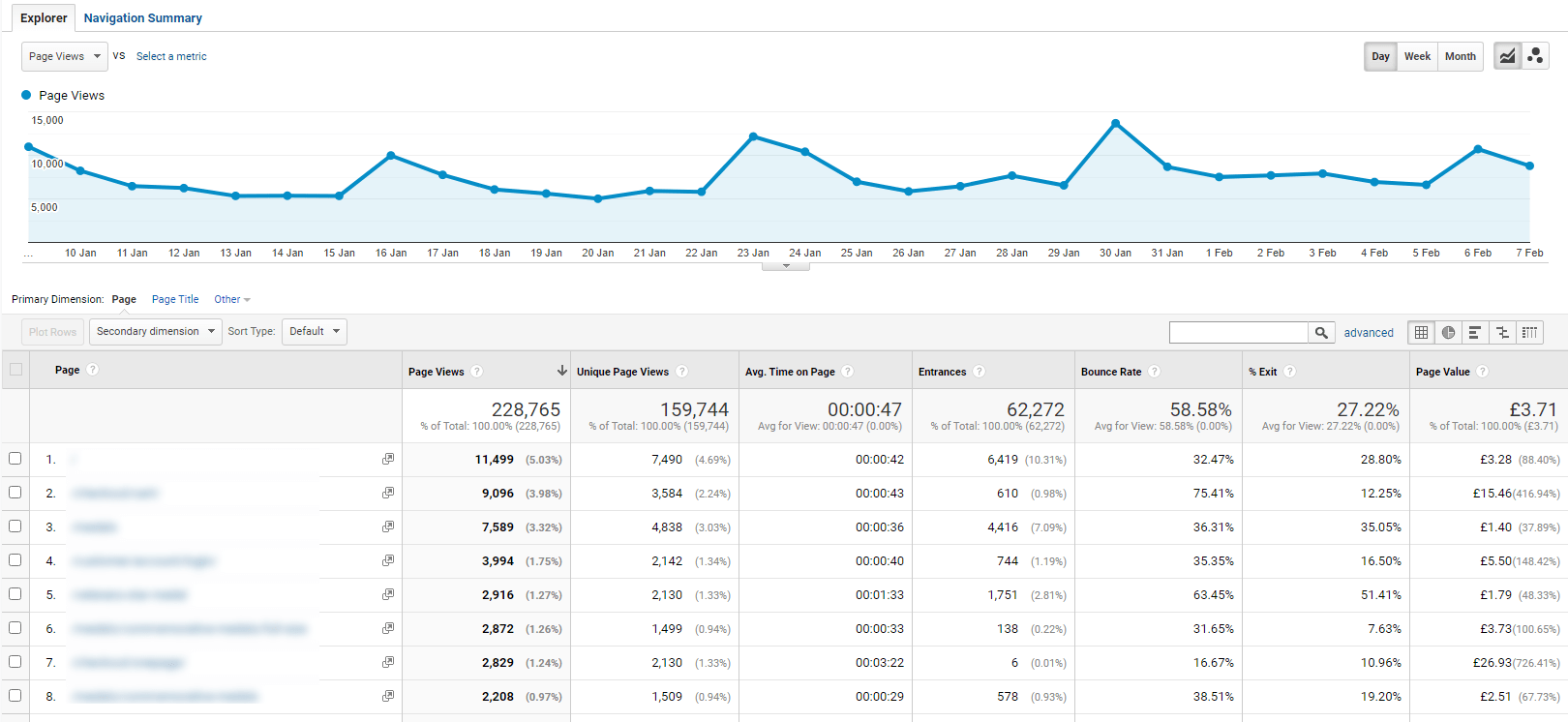Switch table to comparison view
This screenshot has height=722, width=1568.
click(x=1502, y=332)
